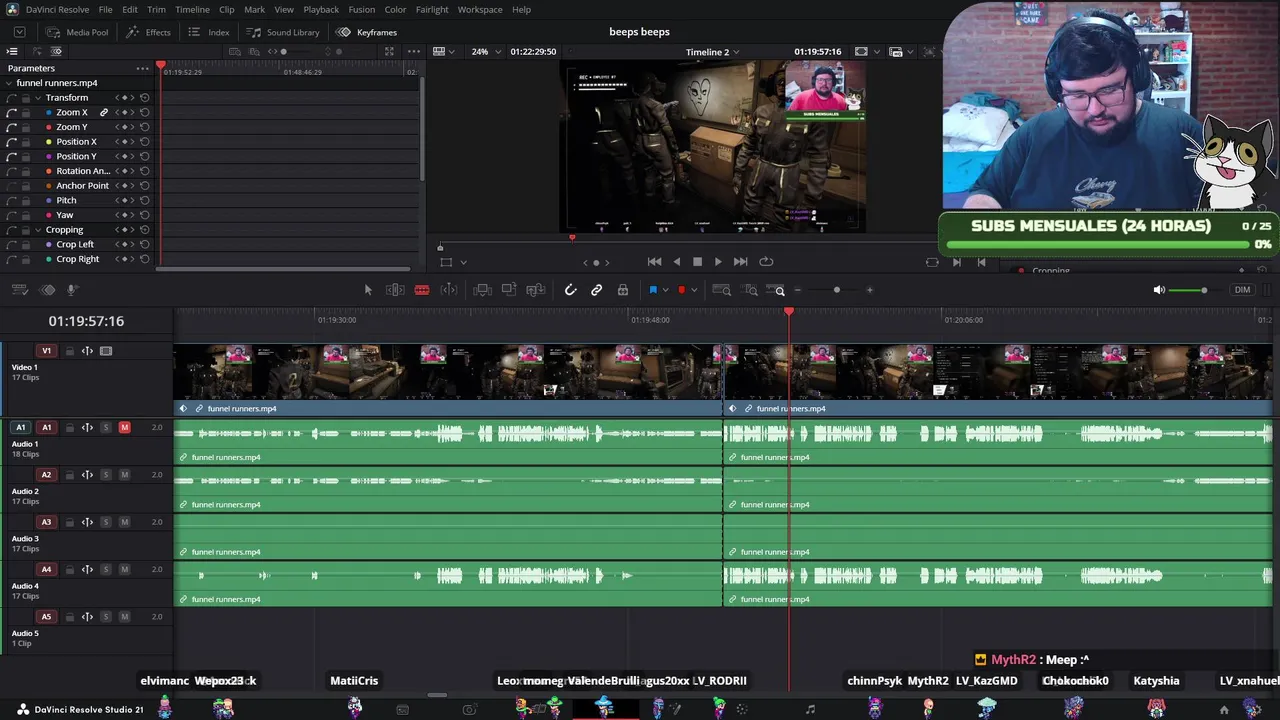Play in reverse in the viewer
Screen dimensions: 1280x720
[676, 262]
